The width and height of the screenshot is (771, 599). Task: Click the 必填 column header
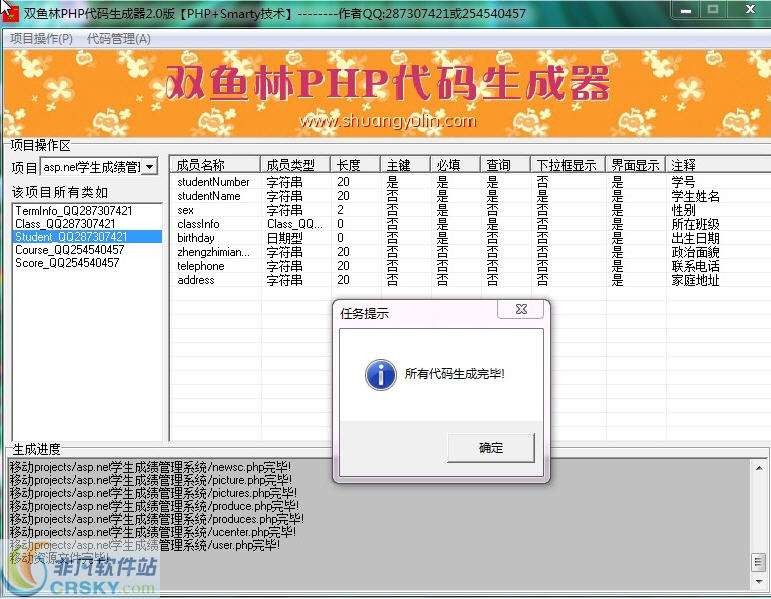click(x=455, y=165)
